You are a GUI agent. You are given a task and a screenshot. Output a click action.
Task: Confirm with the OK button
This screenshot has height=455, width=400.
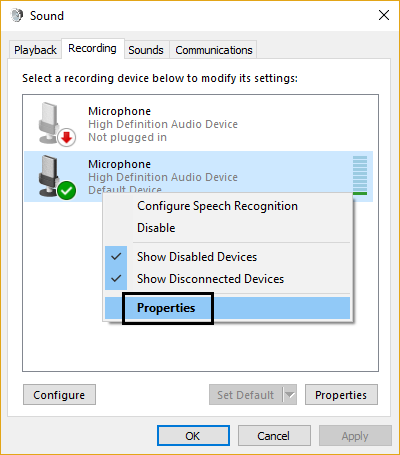[x=193, y=436]
